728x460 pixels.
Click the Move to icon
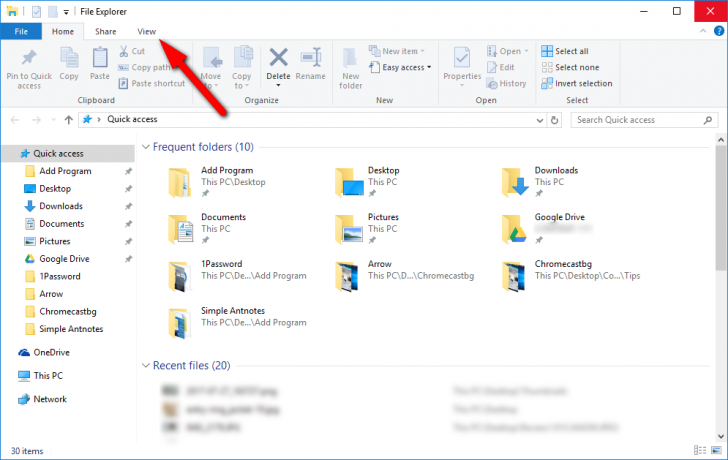(x=211, y=58)
